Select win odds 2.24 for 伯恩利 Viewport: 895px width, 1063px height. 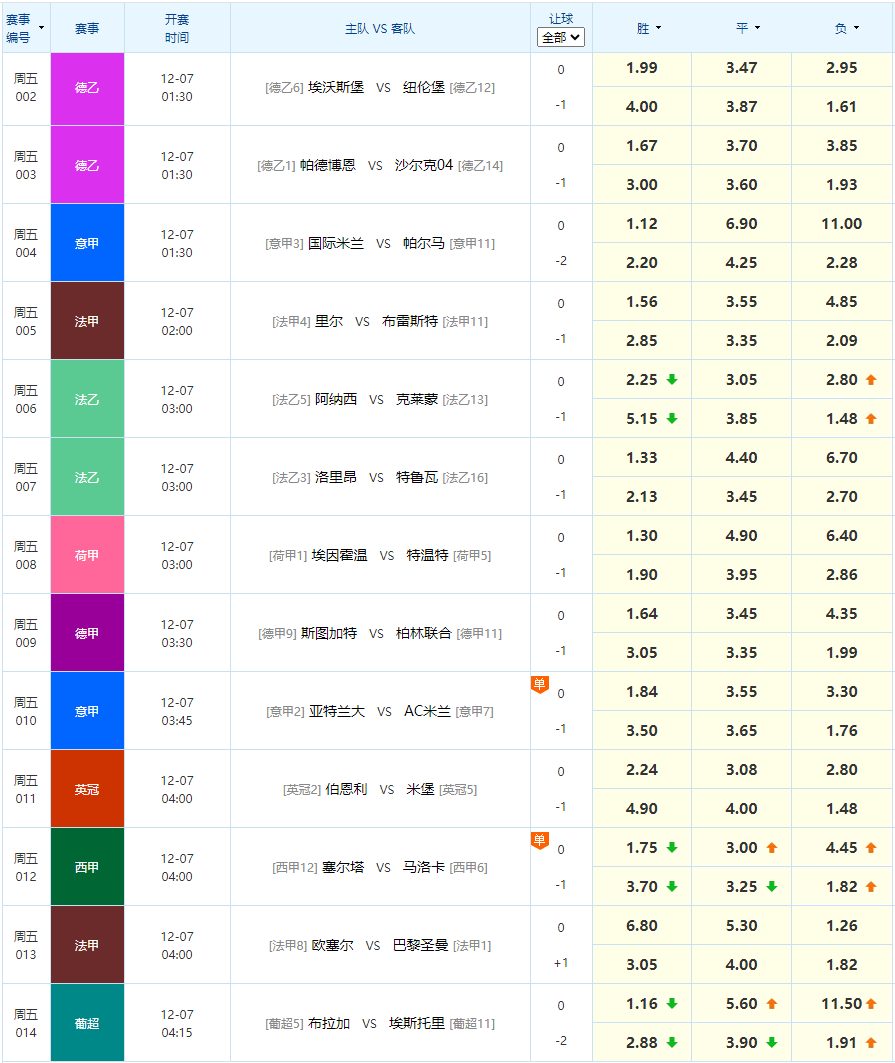642,769
